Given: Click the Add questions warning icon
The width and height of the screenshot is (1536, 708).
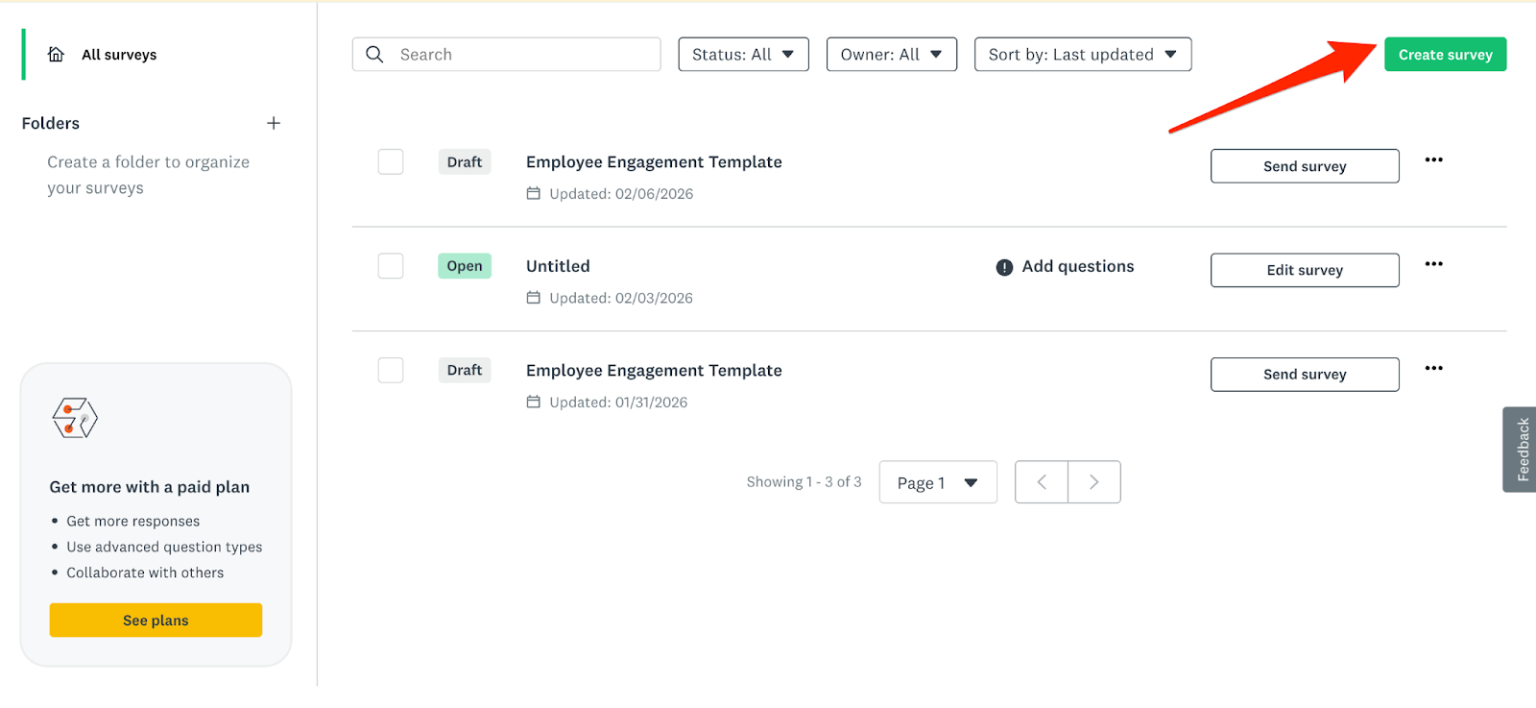Looking at the screenshot, I should tap(1004, 267).
